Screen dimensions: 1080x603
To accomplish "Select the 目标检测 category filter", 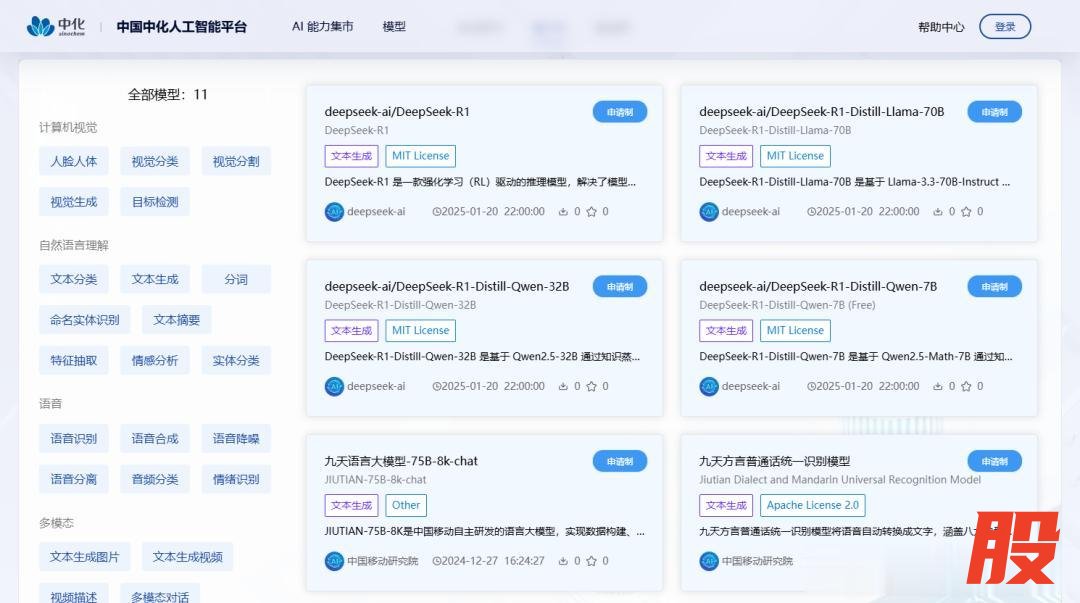I will [x=155, y=202].
